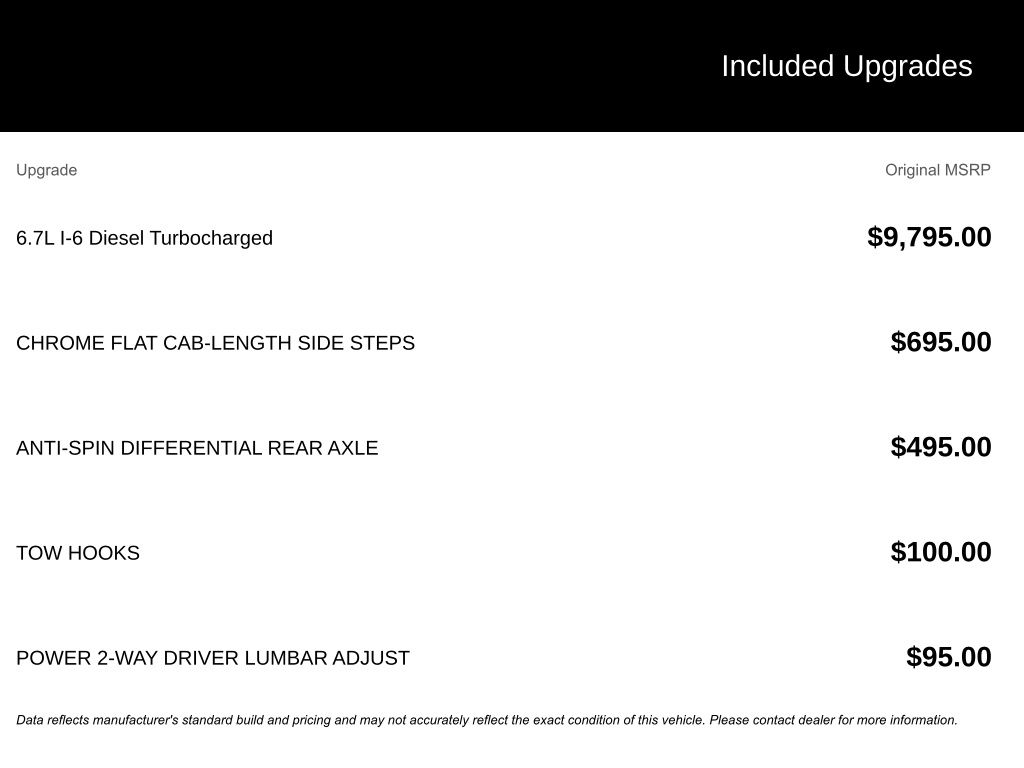
Task: Click the $95.00 MSRP value
Action: tap(948, 657)
